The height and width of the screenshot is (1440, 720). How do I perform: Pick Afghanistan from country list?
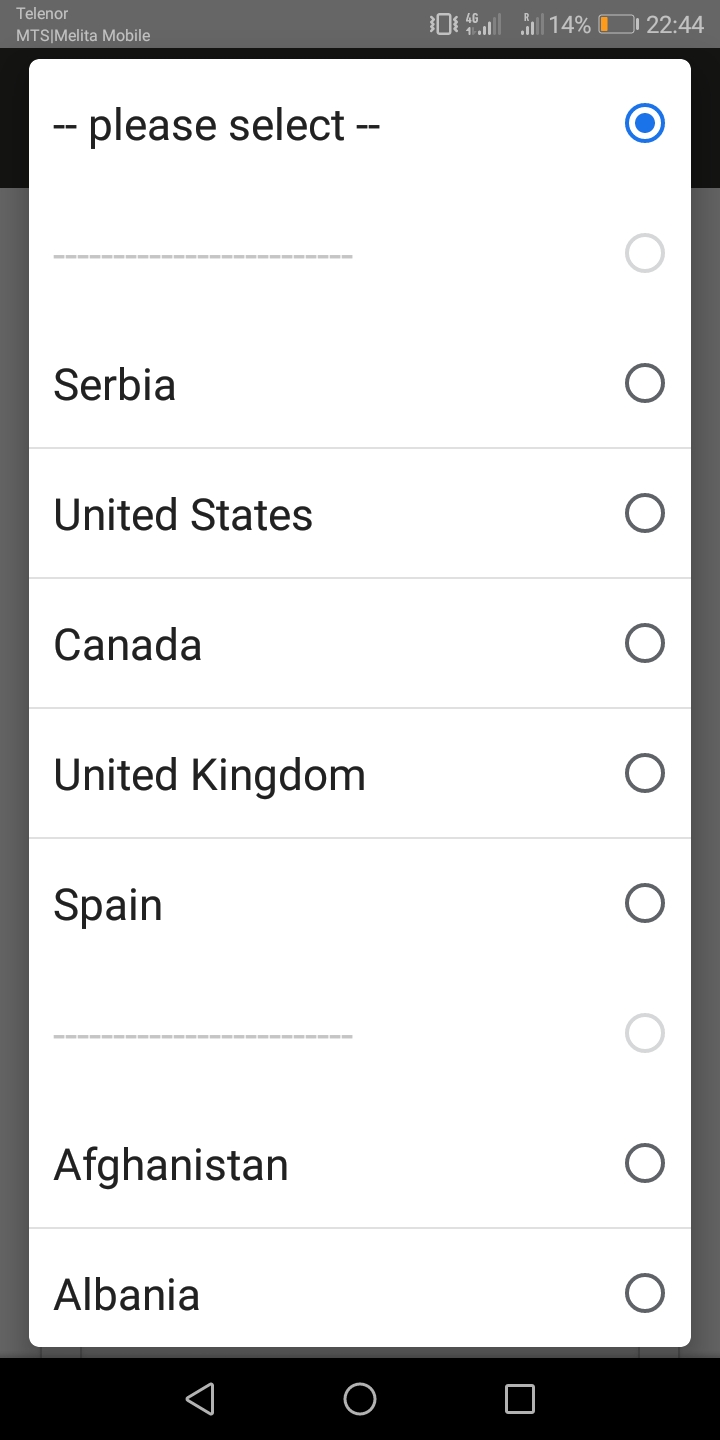tap(360, 1163)
